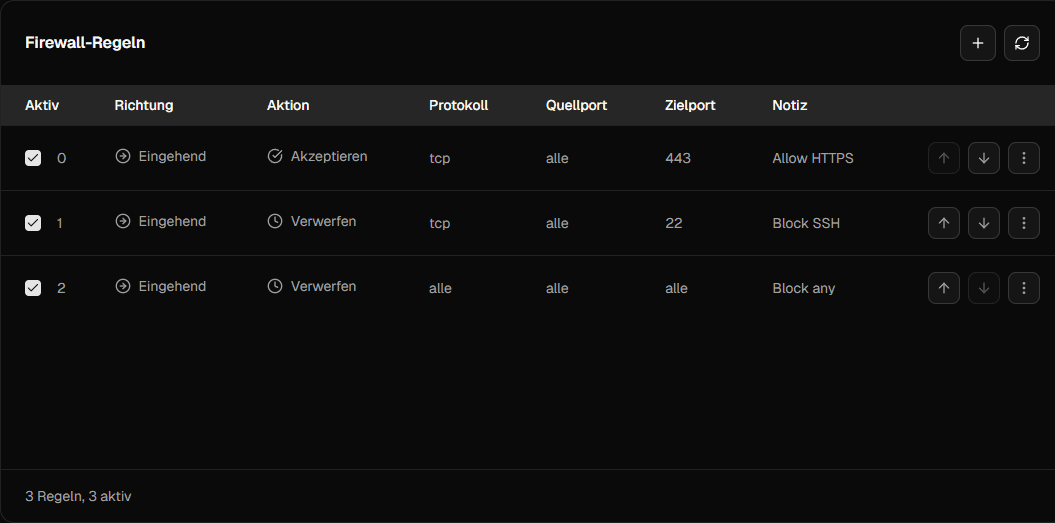Move the Block SSH rule down
The height and width of the screenshot is (523, 1055).
(984, 223)
